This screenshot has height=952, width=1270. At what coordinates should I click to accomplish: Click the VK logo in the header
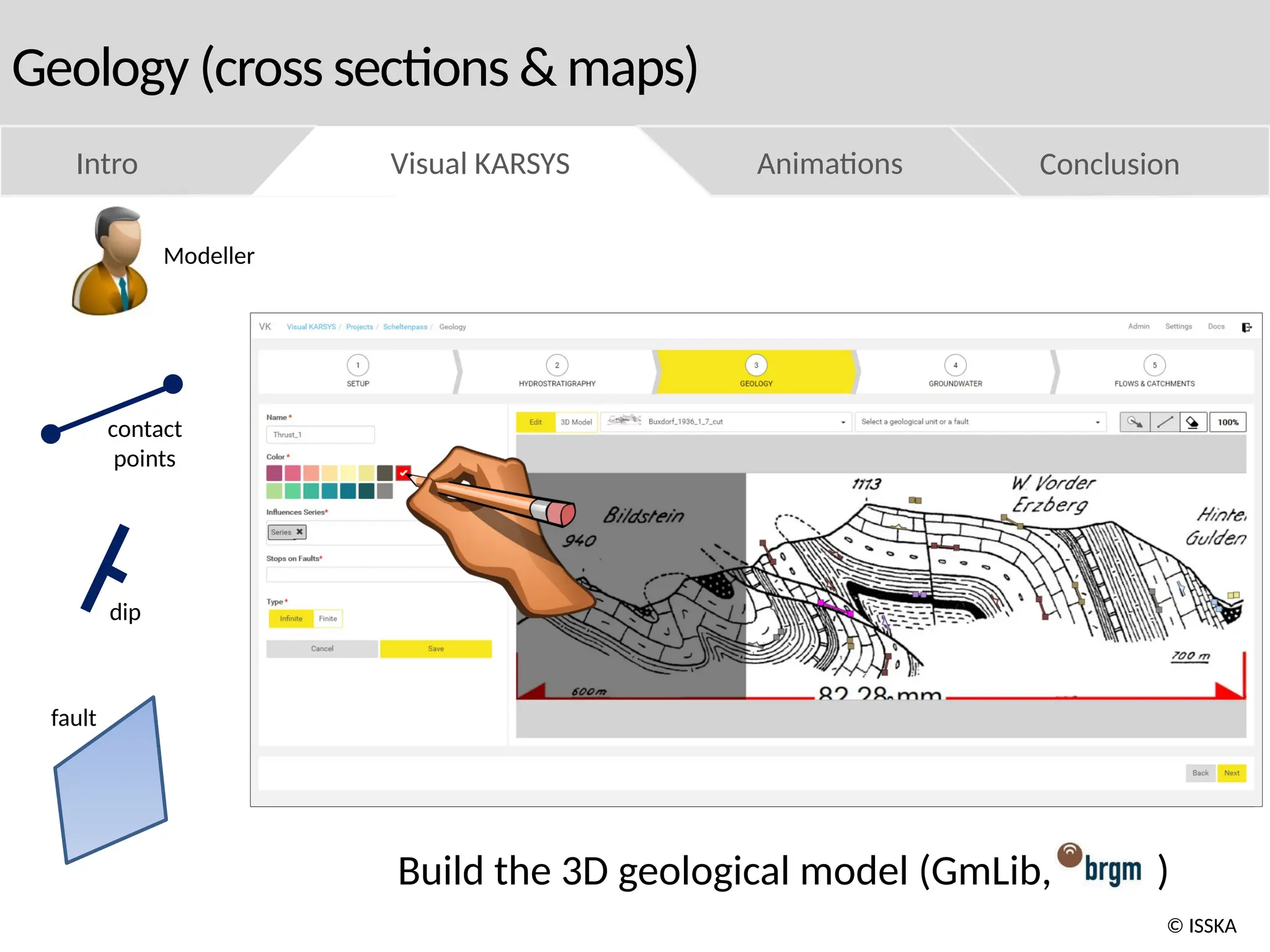pyautogui.click(x=265, y=327)
